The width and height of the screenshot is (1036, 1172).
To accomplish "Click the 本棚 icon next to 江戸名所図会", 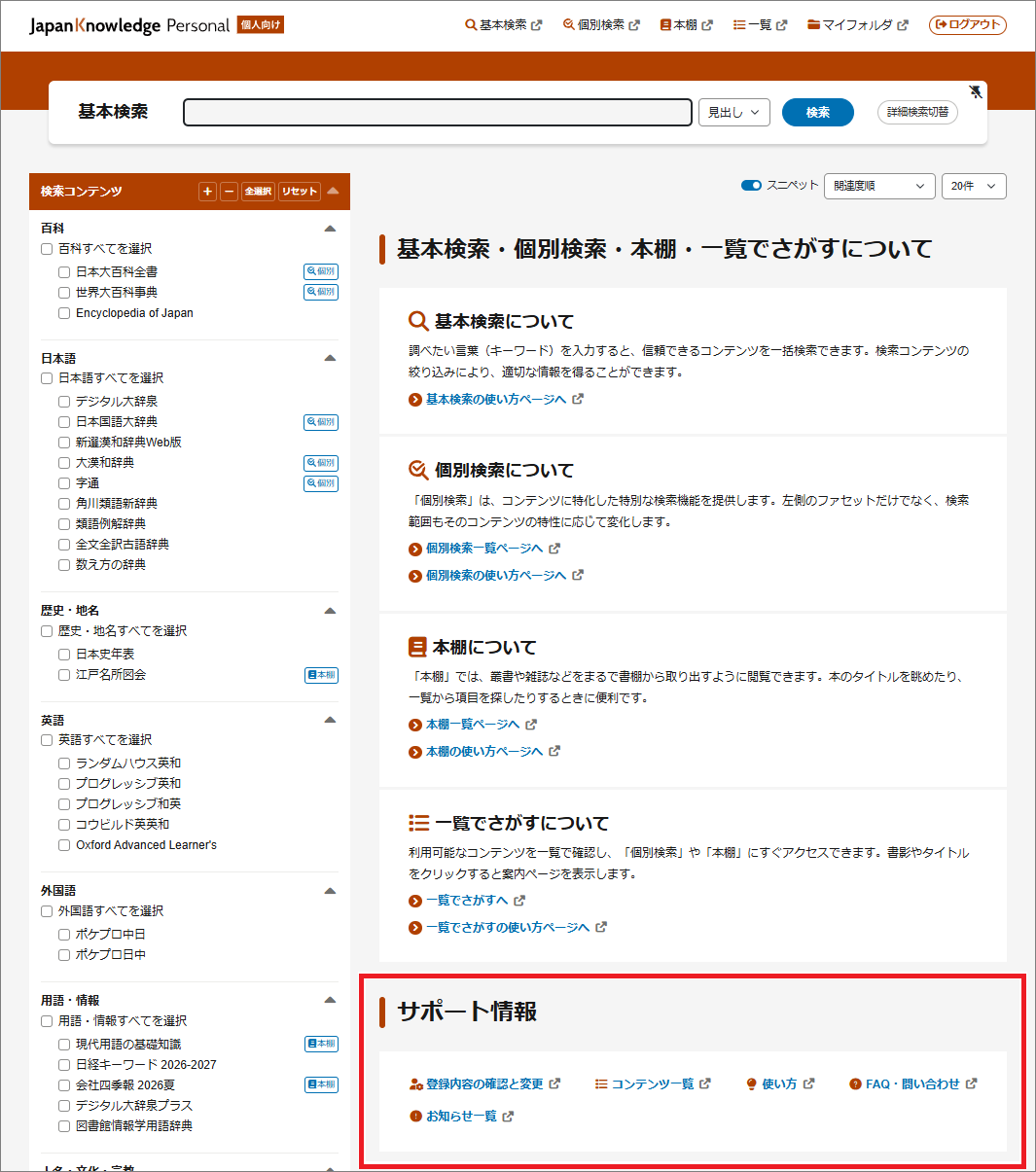I will pos(321,675).
